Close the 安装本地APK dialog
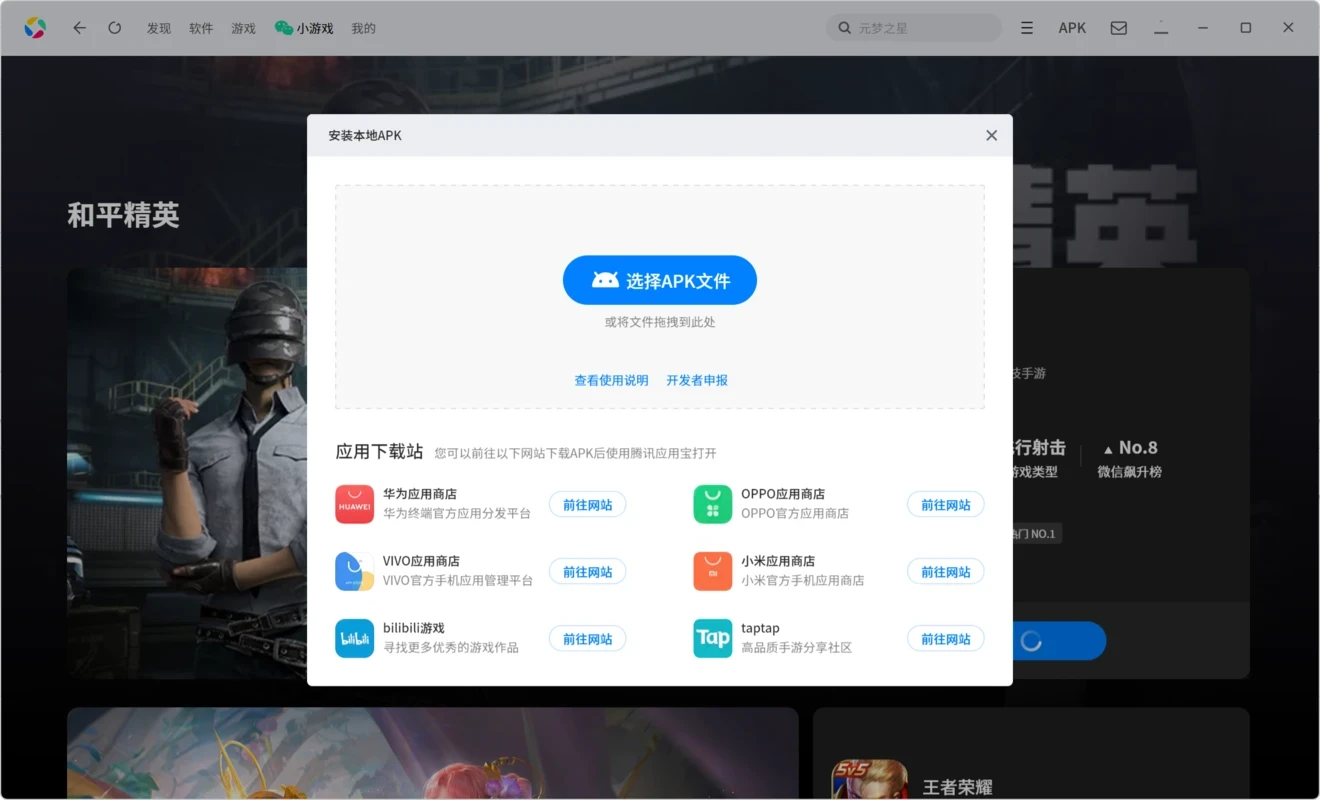 point(991,135)
